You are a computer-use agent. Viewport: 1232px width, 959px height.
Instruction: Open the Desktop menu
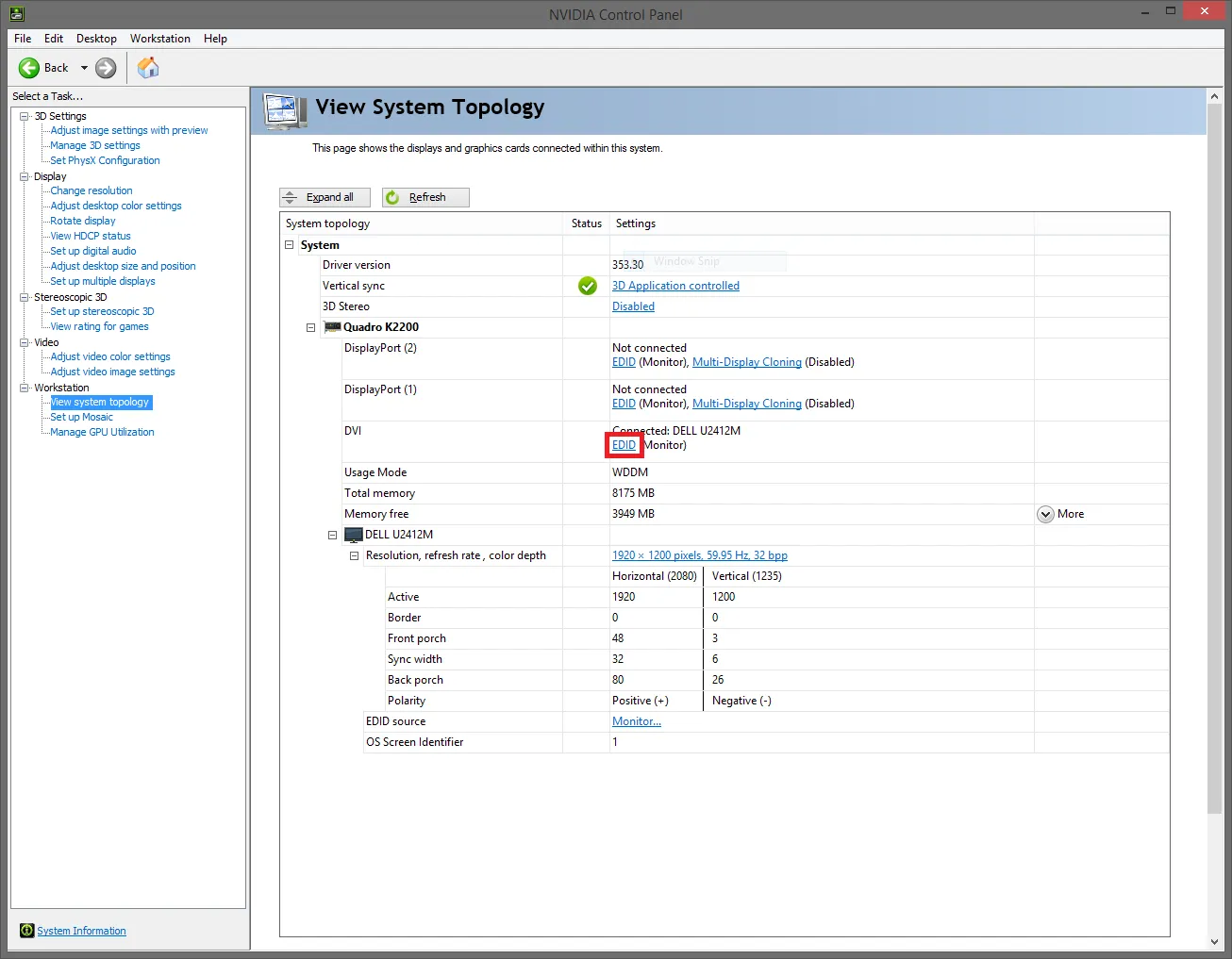click(96, 39)
